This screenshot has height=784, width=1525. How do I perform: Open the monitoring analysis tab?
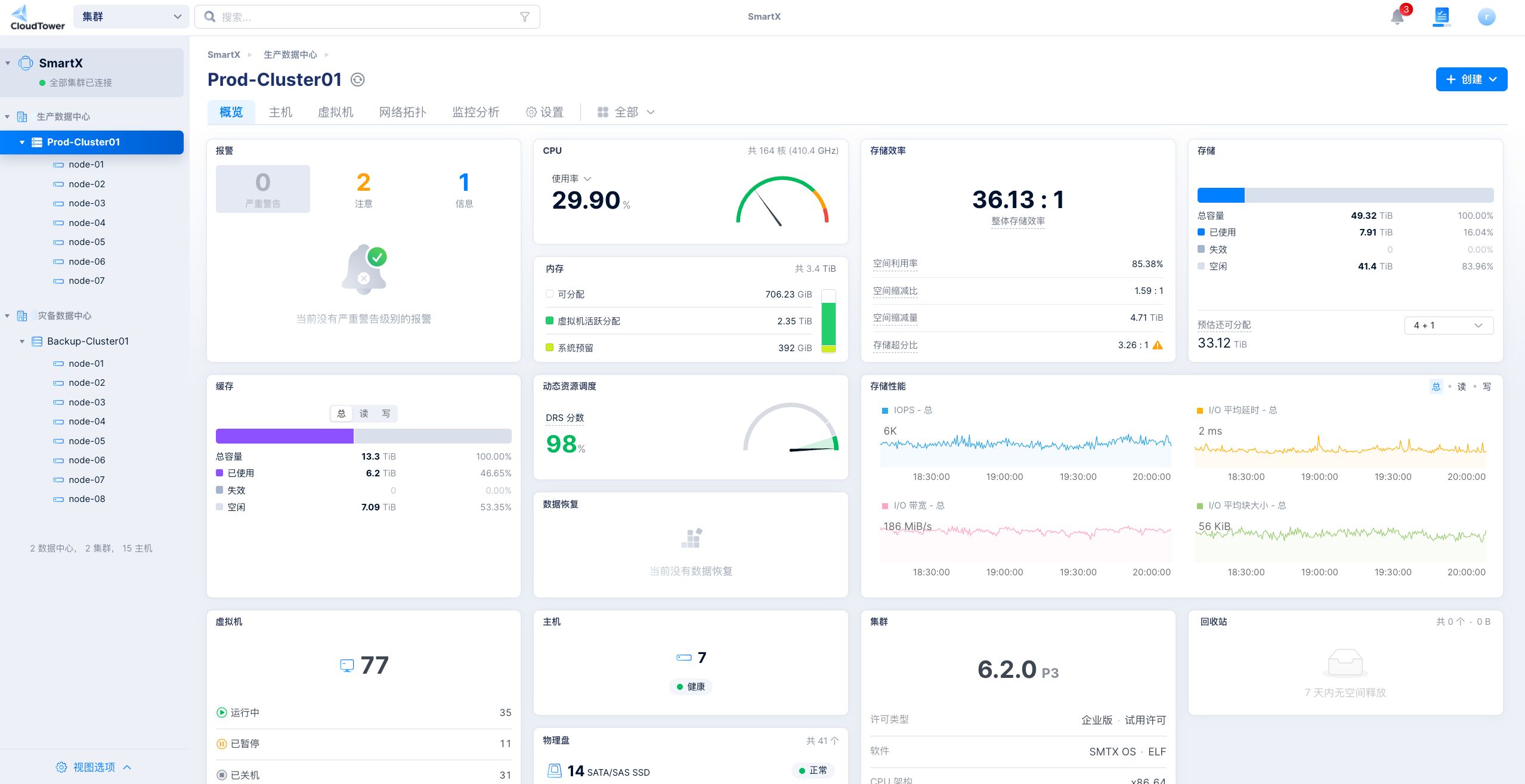coord(475,112)
